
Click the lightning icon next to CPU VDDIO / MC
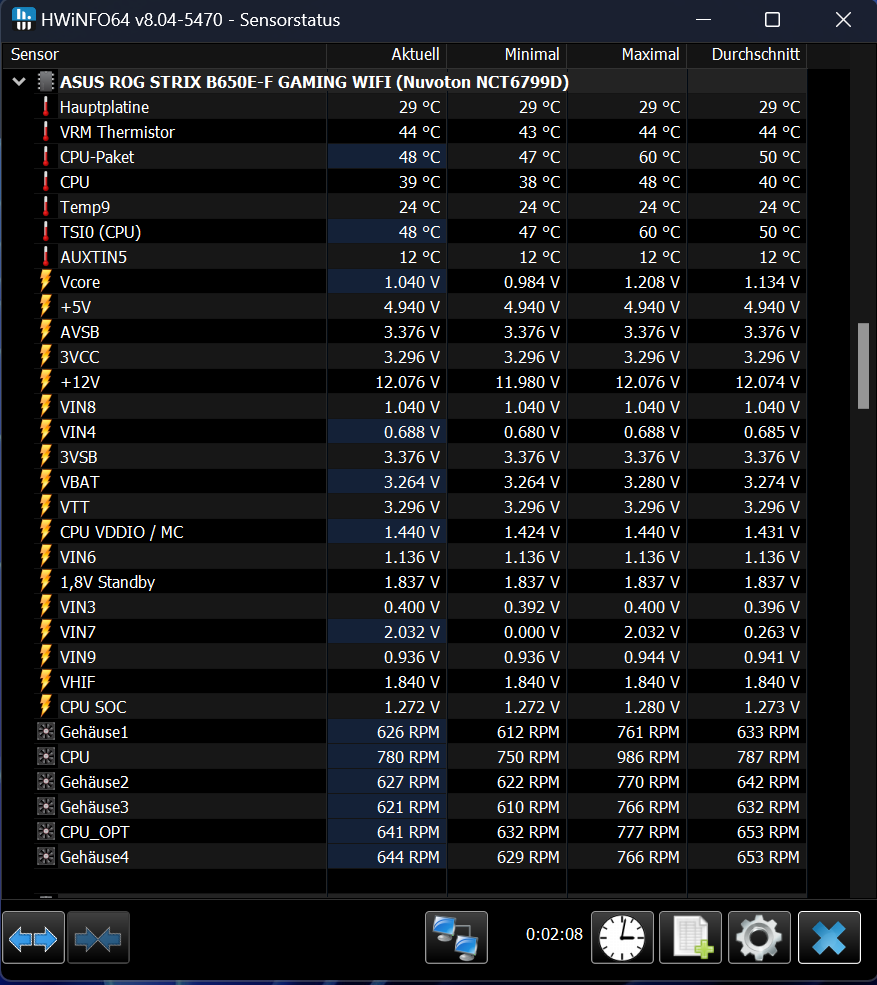pyautogui.click(x=46, y=531)
